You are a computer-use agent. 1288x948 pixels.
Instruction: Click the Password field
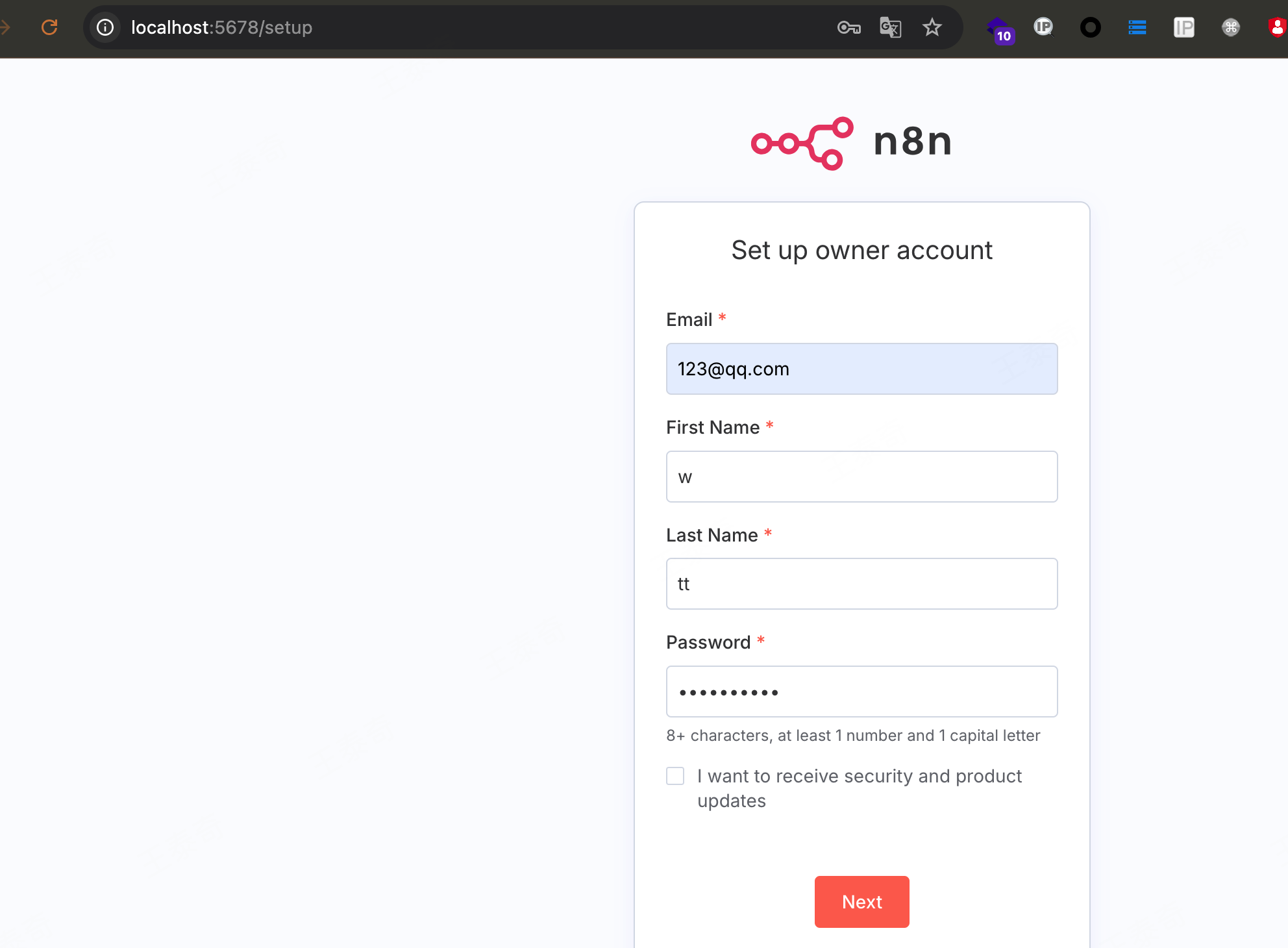point(861,692)
